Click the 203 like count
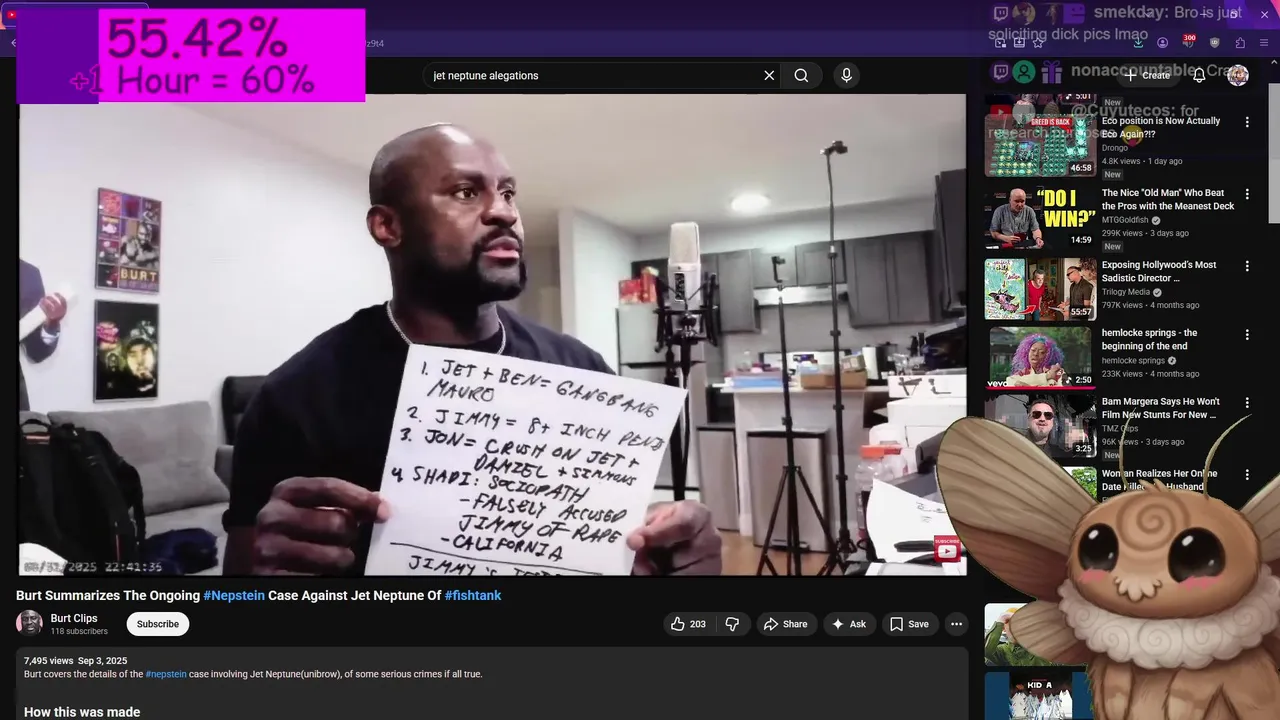Image resolution: width=1280 pixels, height=720 pixels. coord(698,624)
